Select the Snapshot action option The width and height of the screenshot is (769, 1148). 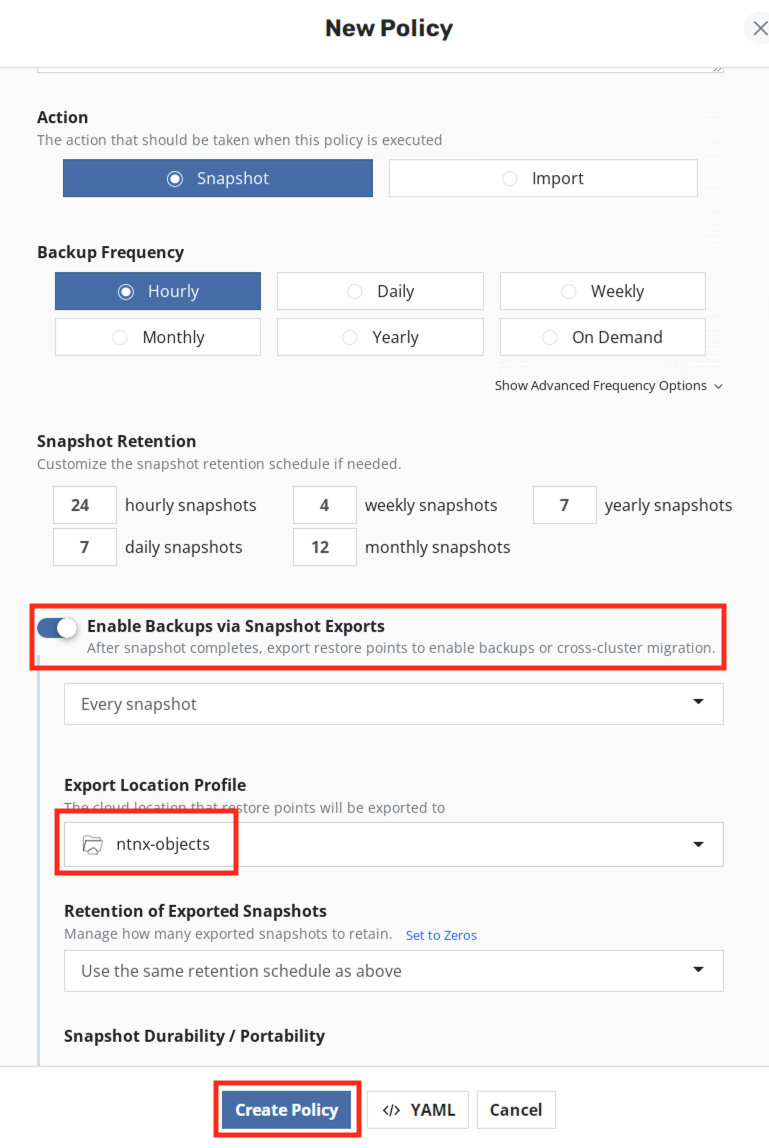point(217,179)
